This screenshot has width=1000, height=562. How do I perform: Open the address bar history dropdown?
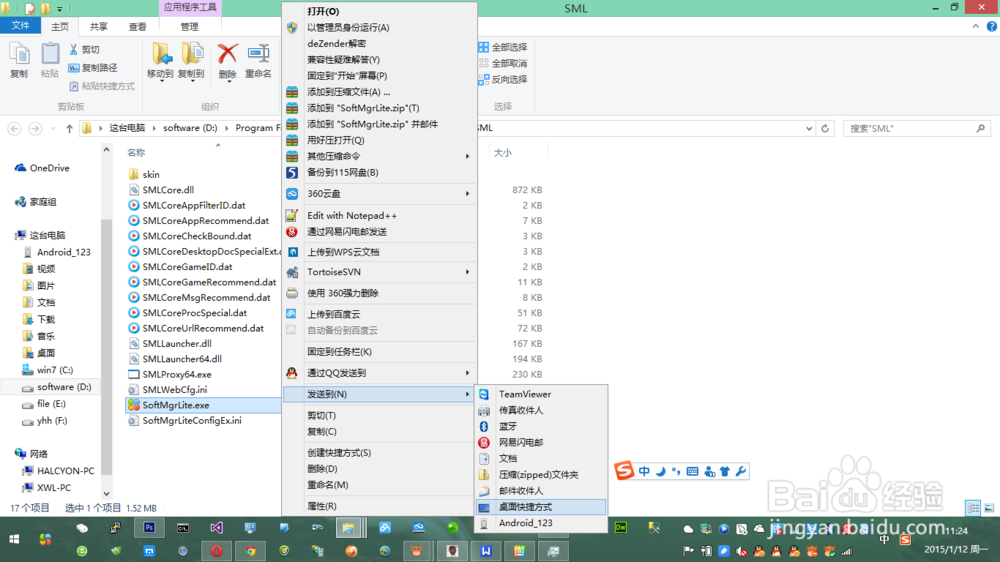[x=809, y=128]
